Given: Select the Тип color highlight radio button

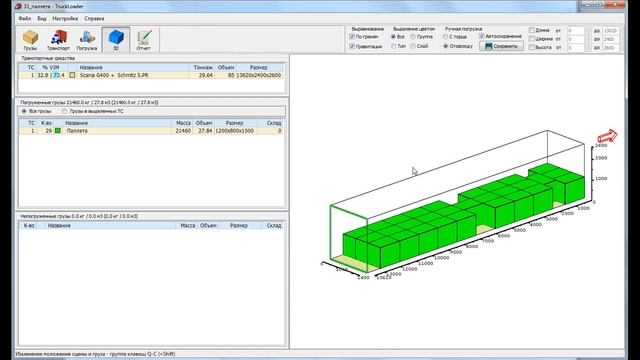Looking at the screenshot, I should 393,46.
